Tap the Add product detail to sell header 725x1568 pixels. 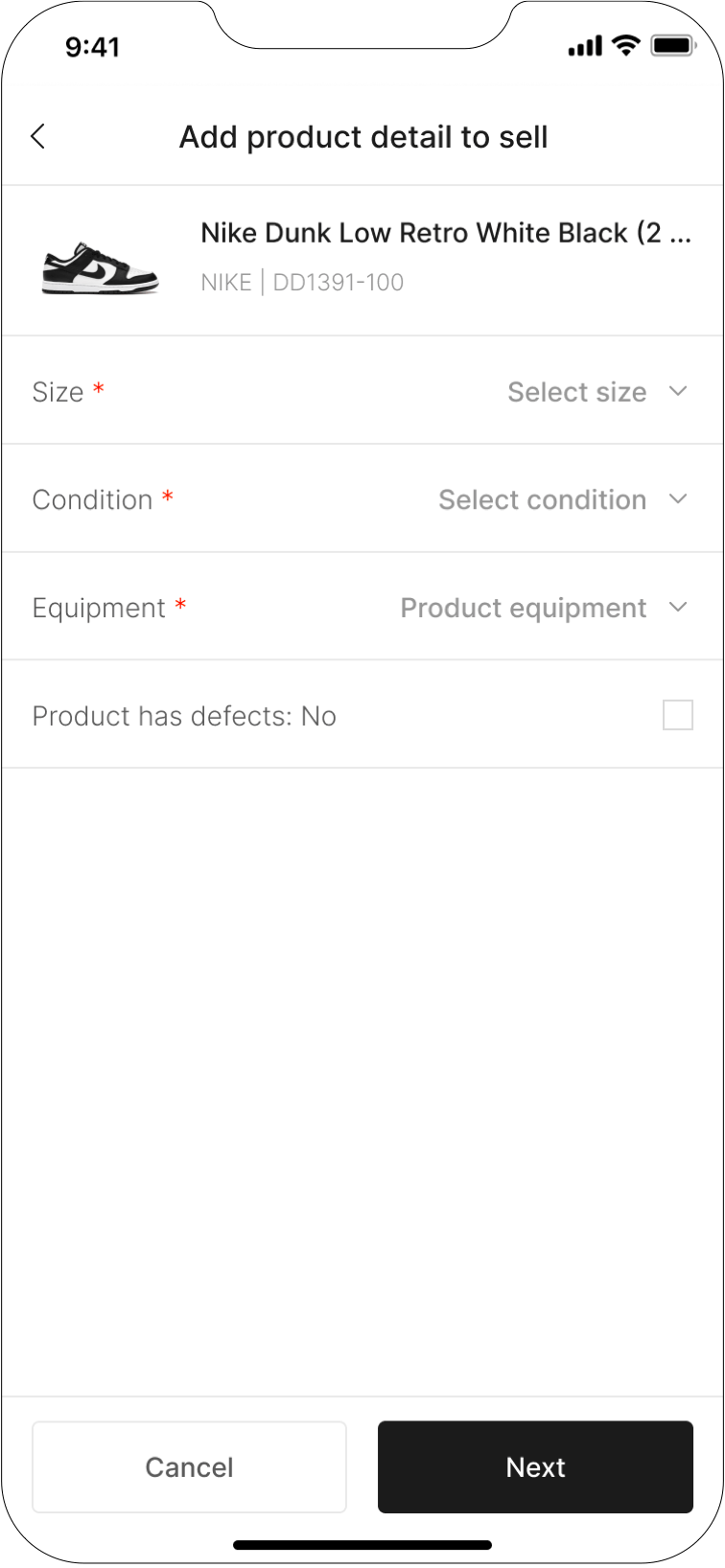tap(362, 136)
